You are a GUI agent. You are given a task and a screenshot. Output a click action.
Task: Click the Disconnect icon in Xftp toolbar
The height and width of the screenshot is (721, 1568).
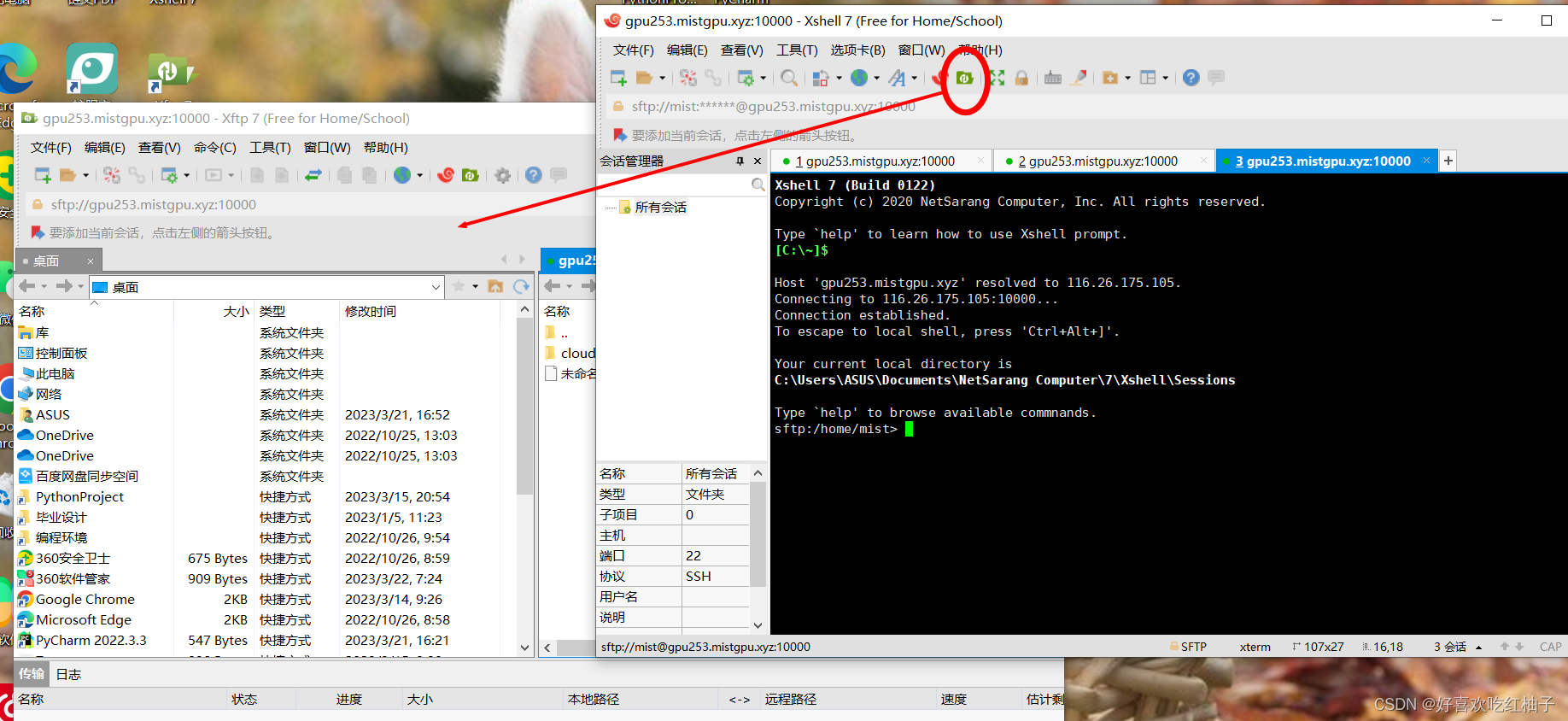pyautogui.click(x=112, y=175)
